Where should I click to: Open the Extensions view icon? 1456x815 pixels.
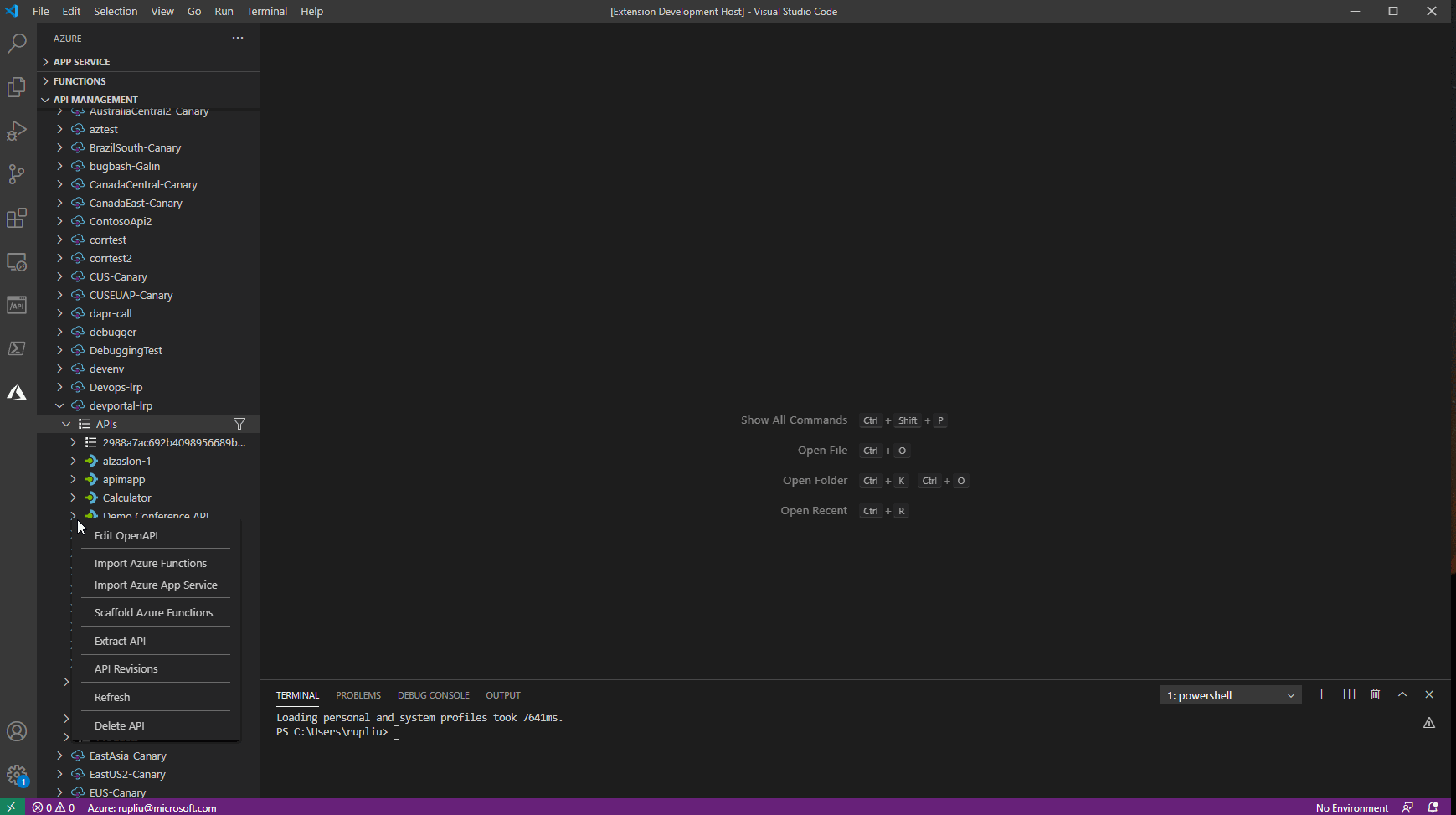pos(17,218)
